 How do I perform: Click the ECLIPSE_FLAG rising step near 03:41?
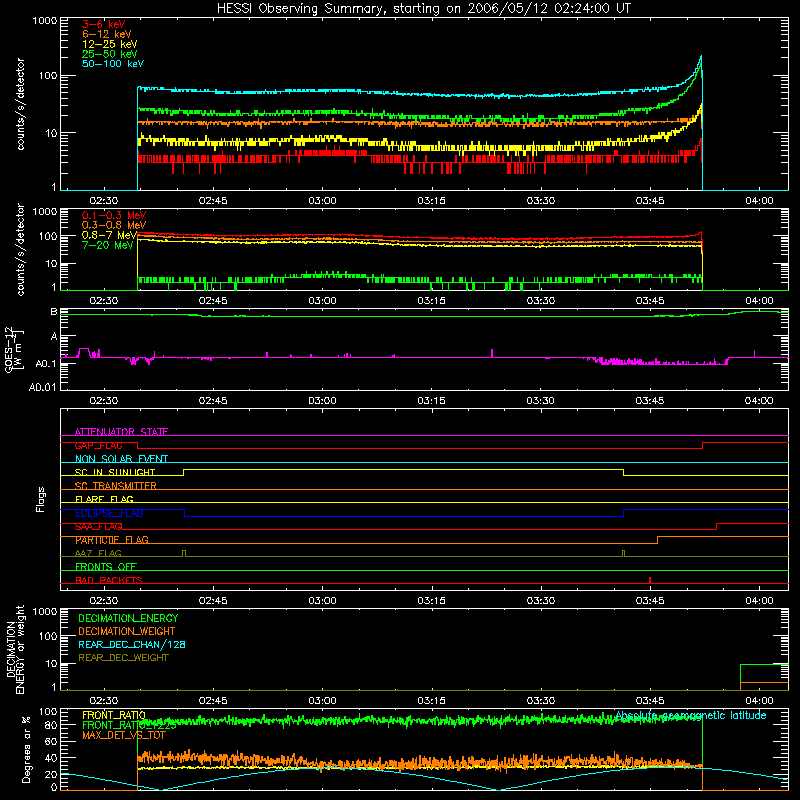623,513
